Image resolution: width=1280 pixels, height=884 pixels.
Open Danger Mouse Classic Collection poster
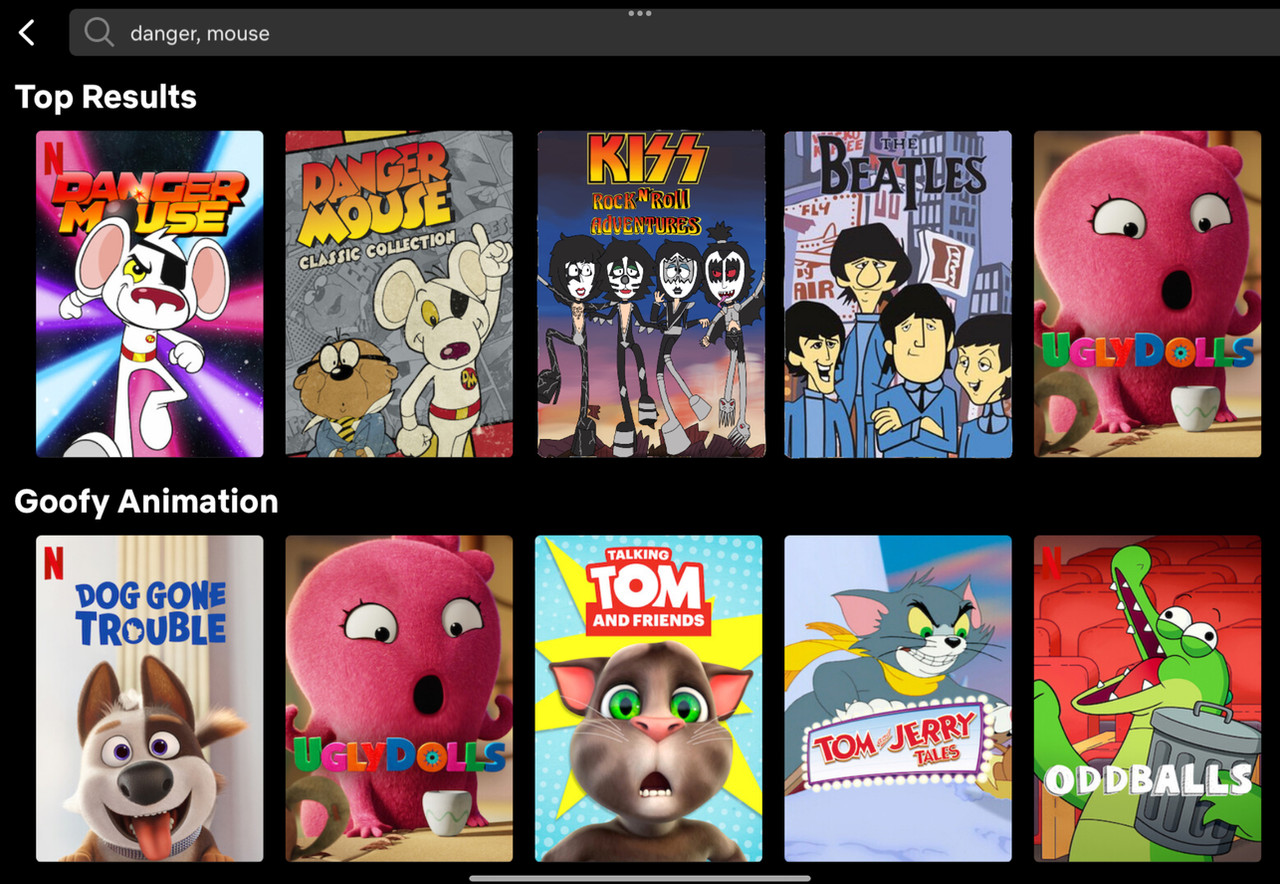(399, 294)
